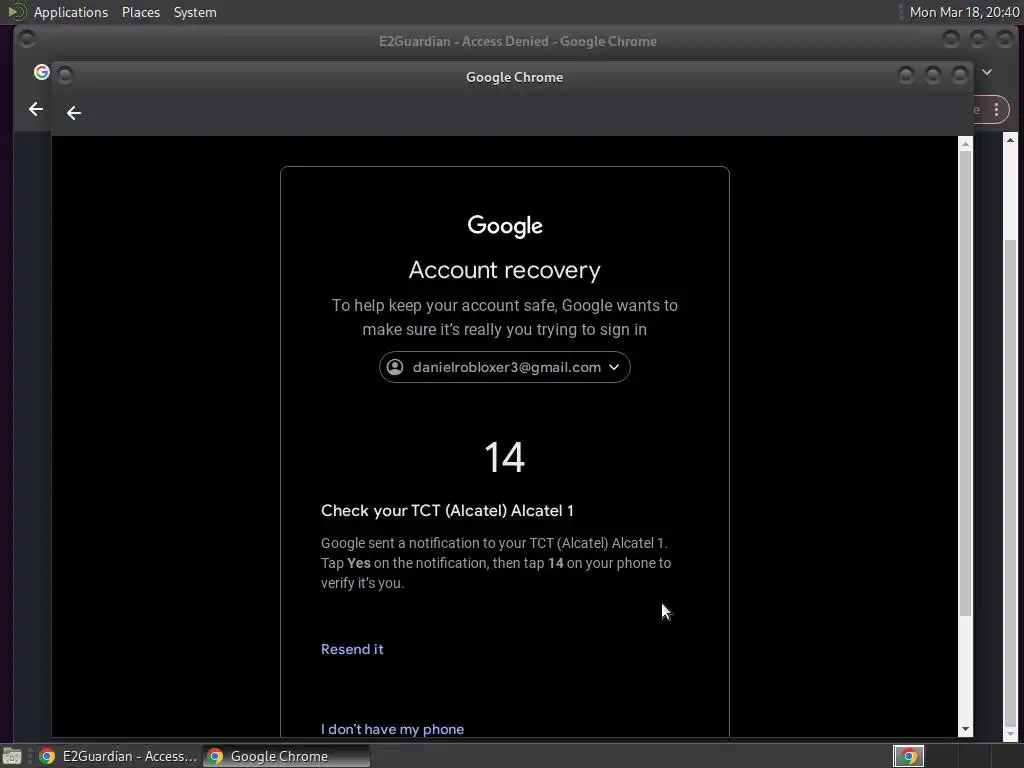Click the Google favicon tab in the E2Guardian window
This screenshot has width=1024, height=768.
click(42, 72)
